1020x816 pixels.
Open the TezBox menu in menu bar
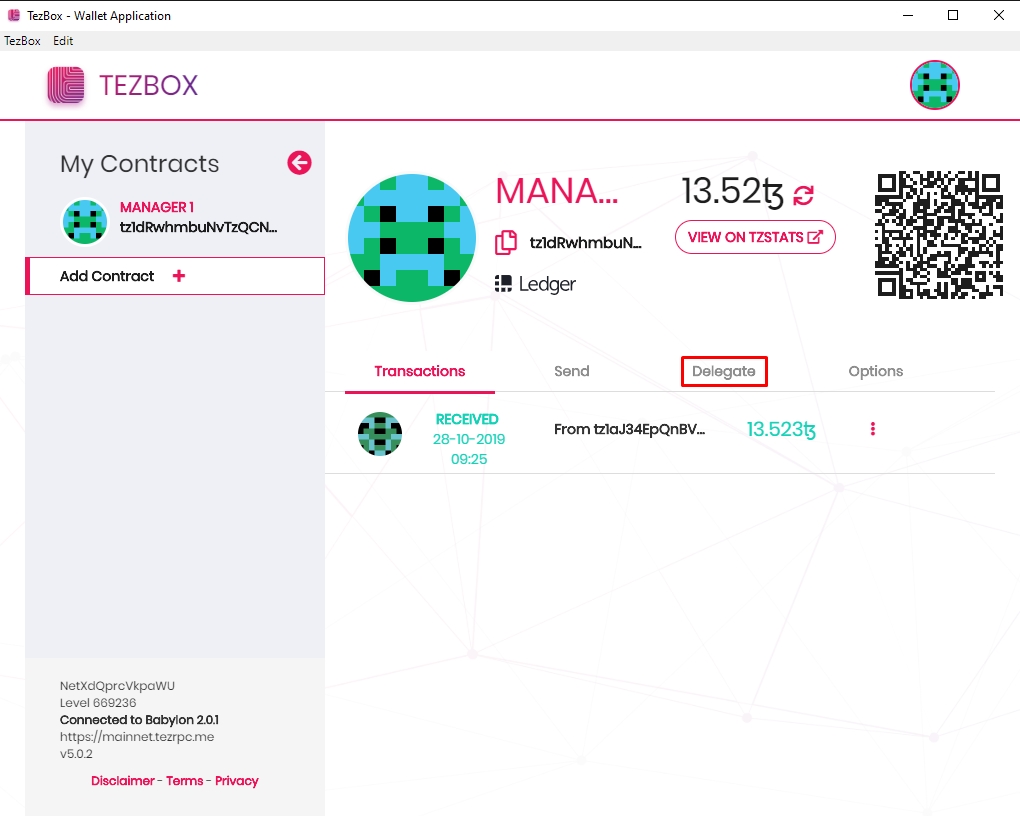(x=22, y=41)
